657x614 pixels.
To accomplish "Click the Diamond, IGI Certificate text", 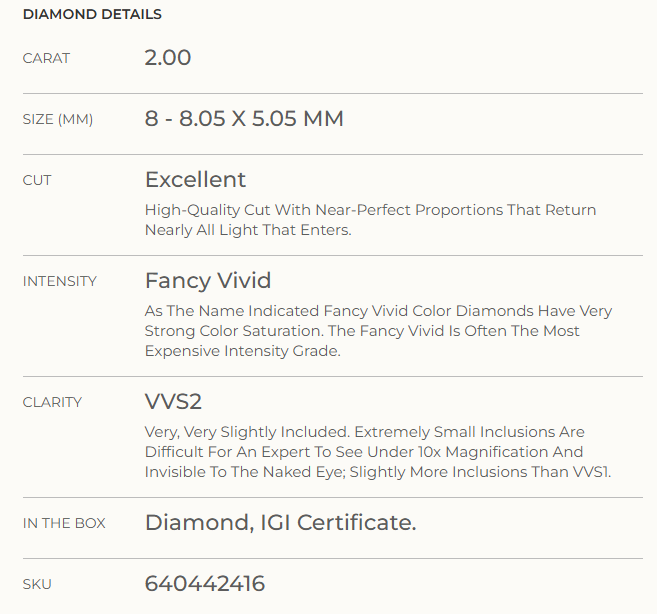I will pyautogui.click(x=280, y=523).
